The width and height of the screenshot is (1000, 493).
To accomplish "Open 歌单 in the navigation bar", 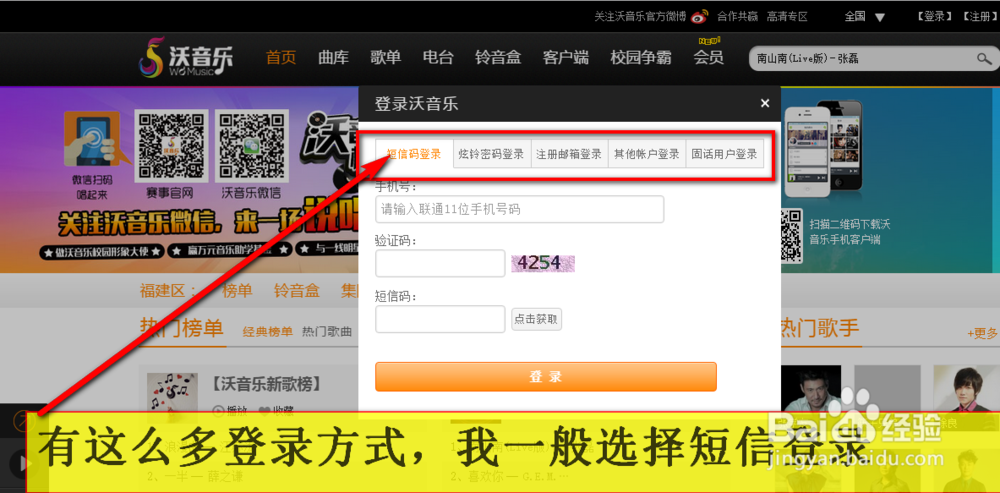I will coord(386,58).
